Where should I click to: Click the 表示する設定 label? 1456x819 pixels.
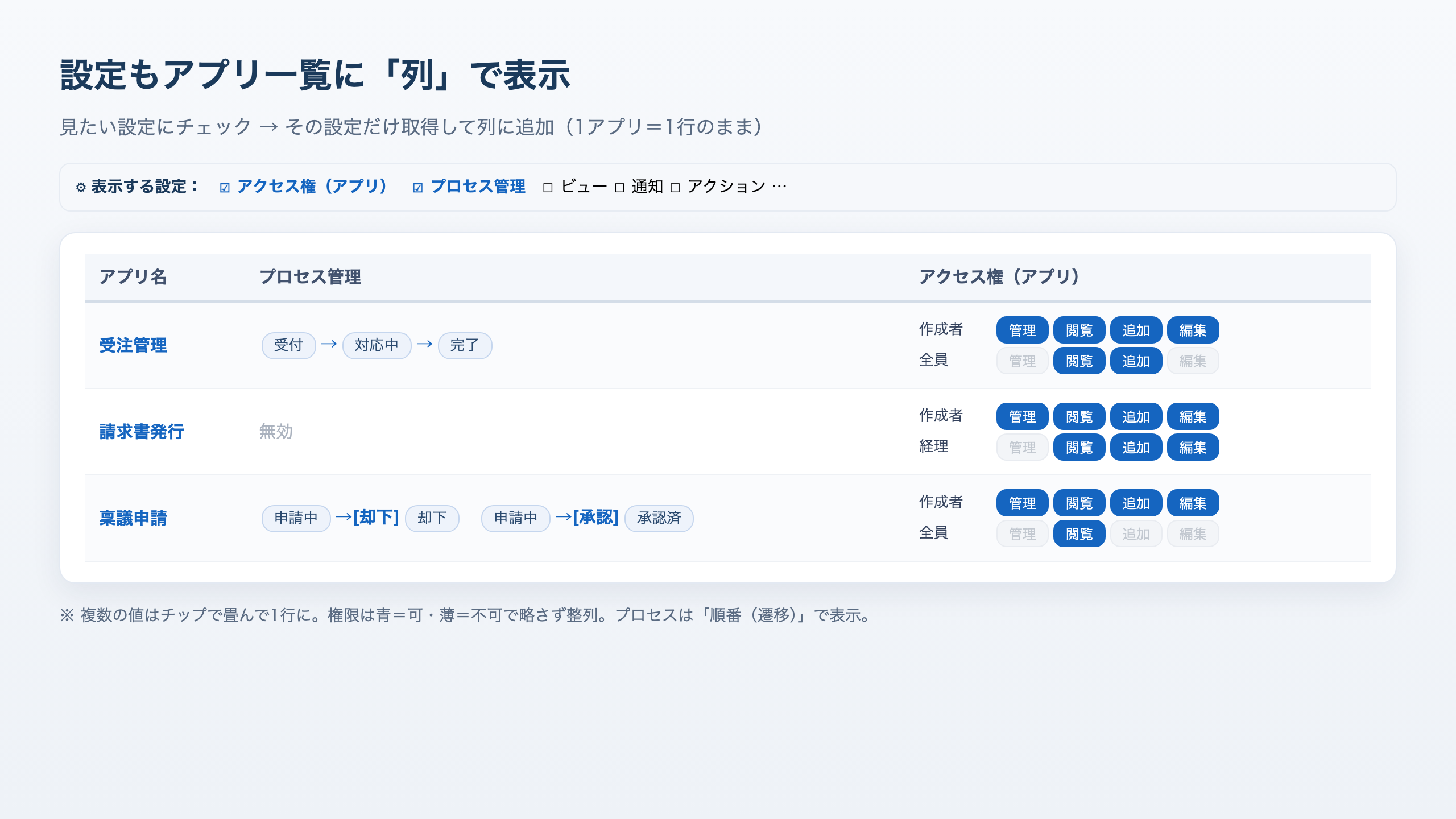[144, 187]
